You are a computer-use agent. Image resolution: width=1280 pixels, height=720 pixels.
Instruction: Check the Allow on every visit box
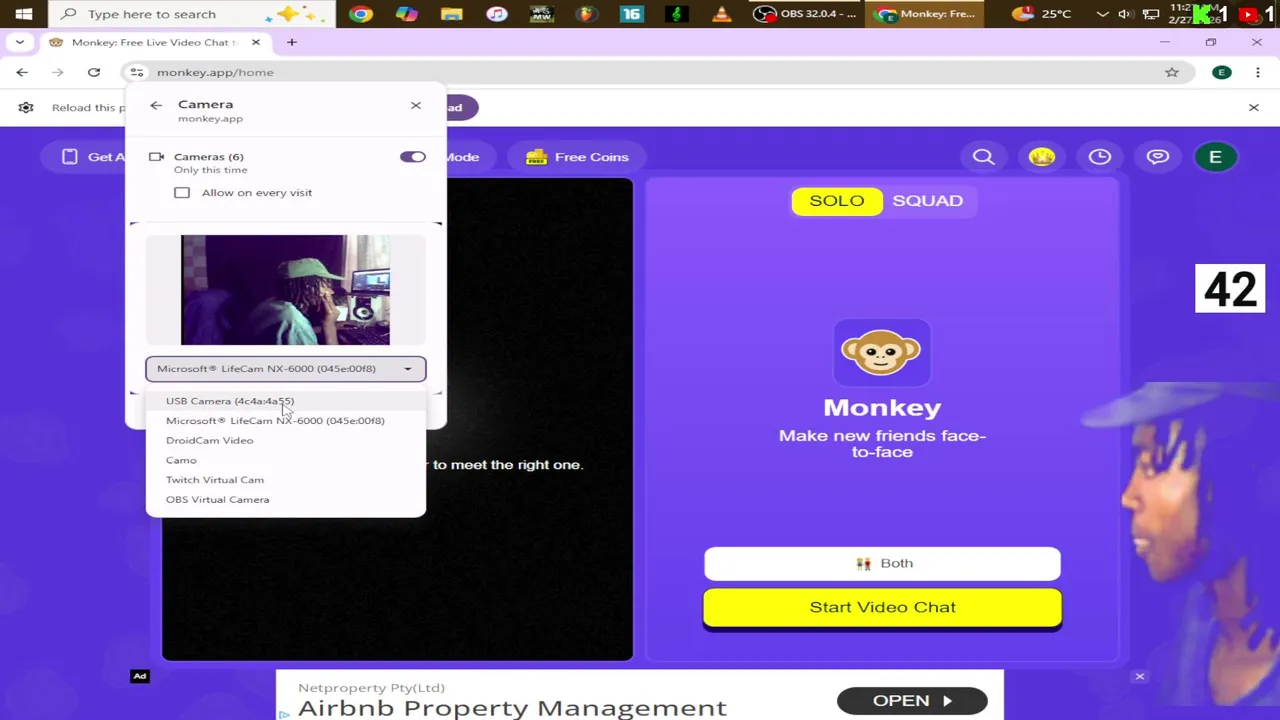(182, 193)
